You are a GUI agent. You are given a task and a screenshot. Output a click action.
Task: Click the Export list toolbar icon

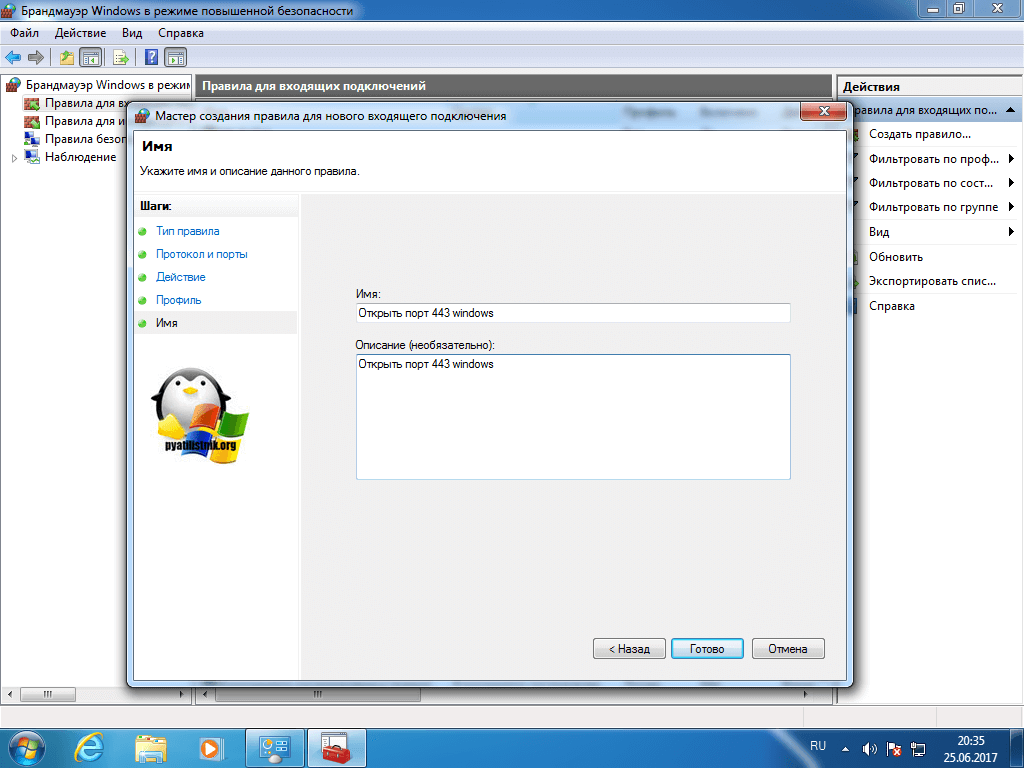click(120, 57)
